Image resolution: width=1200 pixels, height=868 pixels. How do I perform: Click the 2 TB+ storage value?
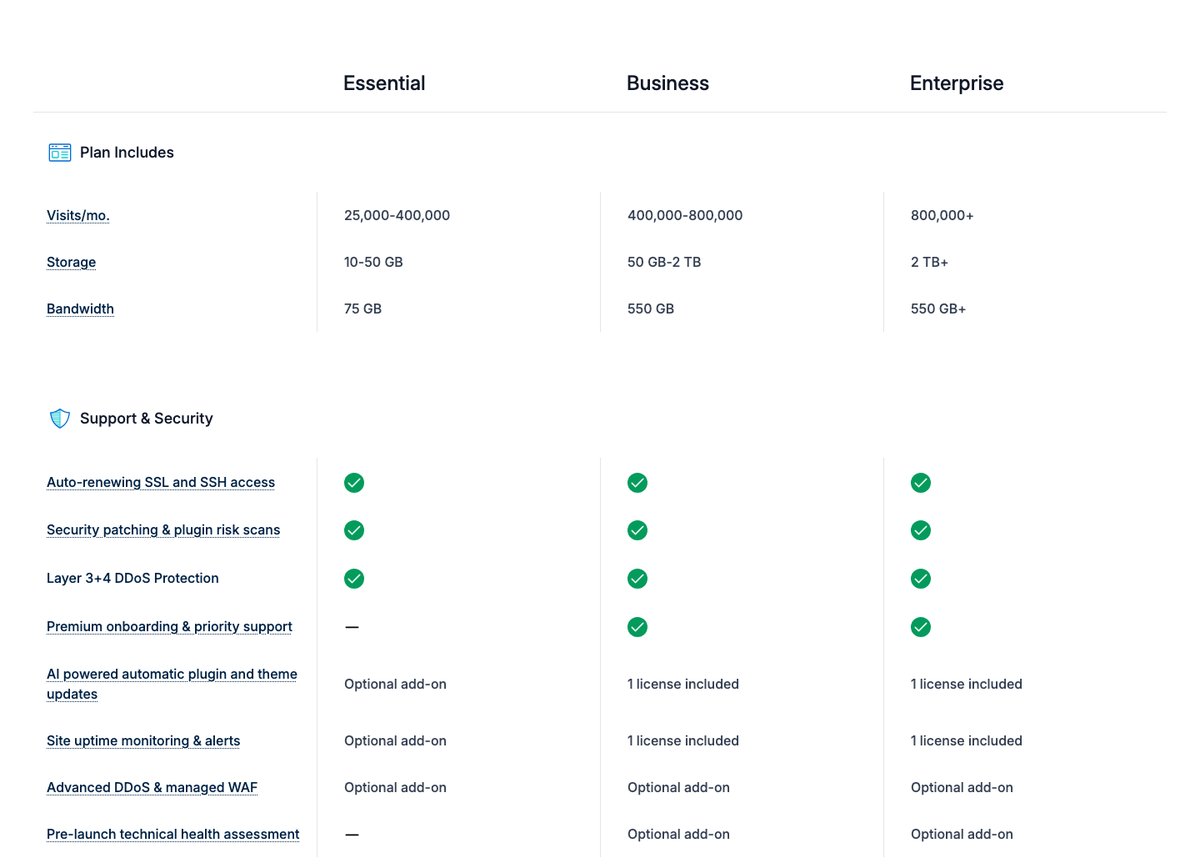(930, 262)
